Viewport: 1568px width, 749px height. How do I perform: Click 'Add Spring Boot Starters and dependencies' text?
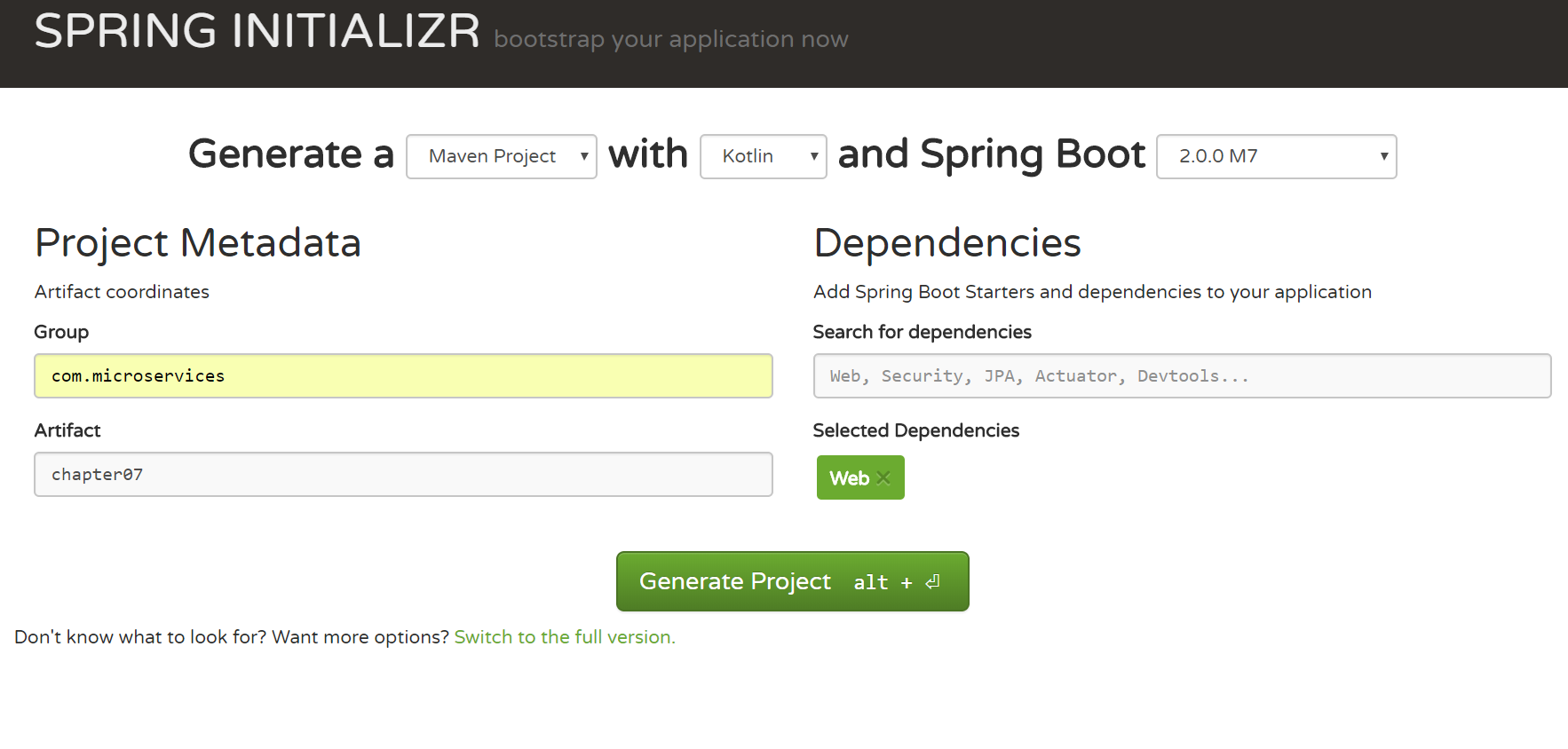pos(1092,292)
